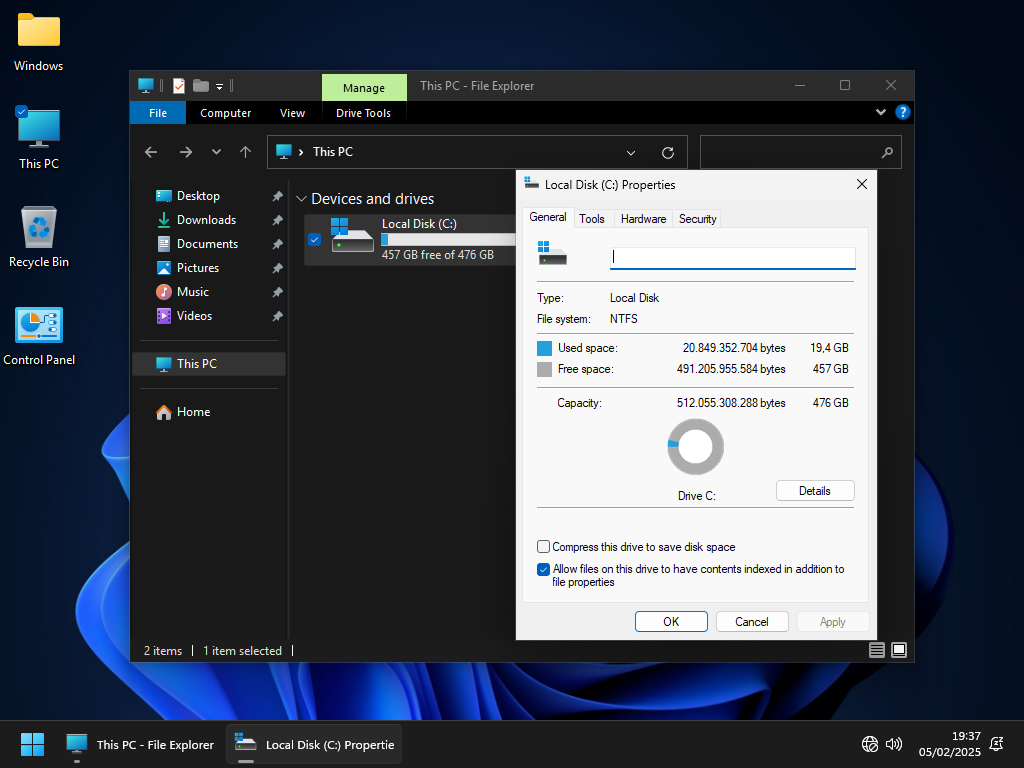
Task: Select Documents in navigation pane
Action: click(207, 244)
